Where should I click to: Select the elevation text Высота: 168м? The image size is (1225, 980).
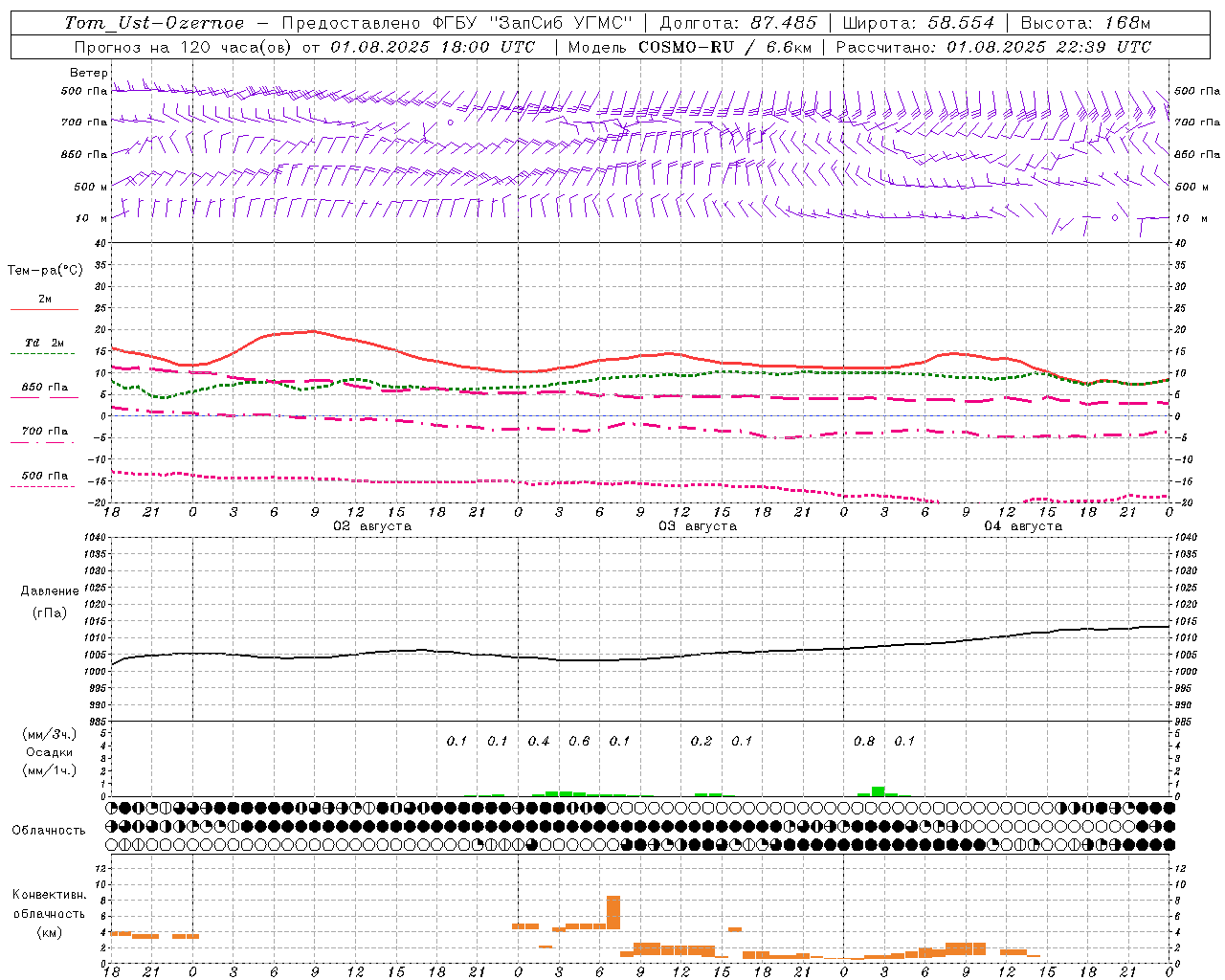[x=1086, y=23]
